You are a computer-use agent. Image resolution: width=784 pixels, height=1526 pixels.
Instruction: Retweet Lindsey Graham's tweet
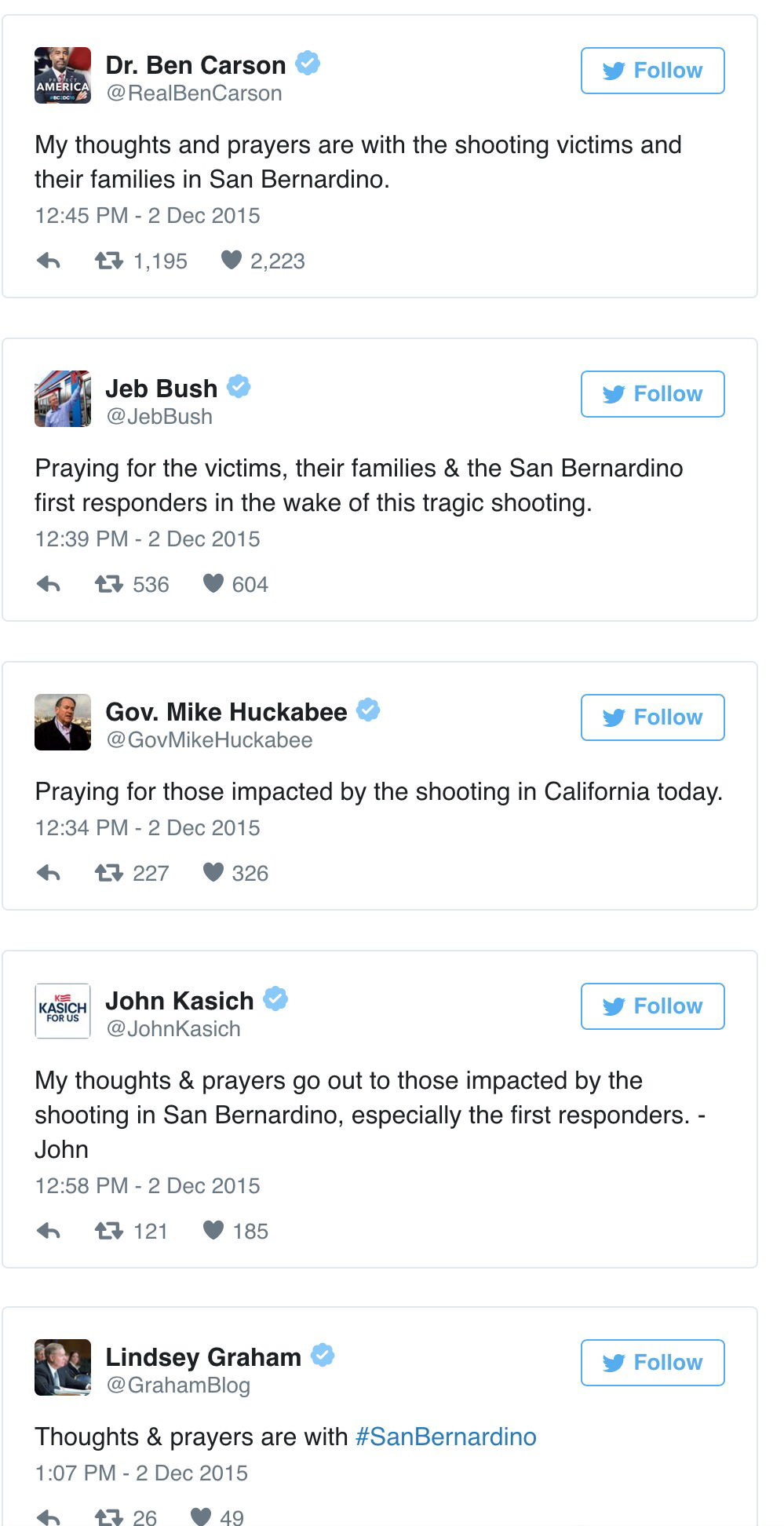pos(108,1517)
